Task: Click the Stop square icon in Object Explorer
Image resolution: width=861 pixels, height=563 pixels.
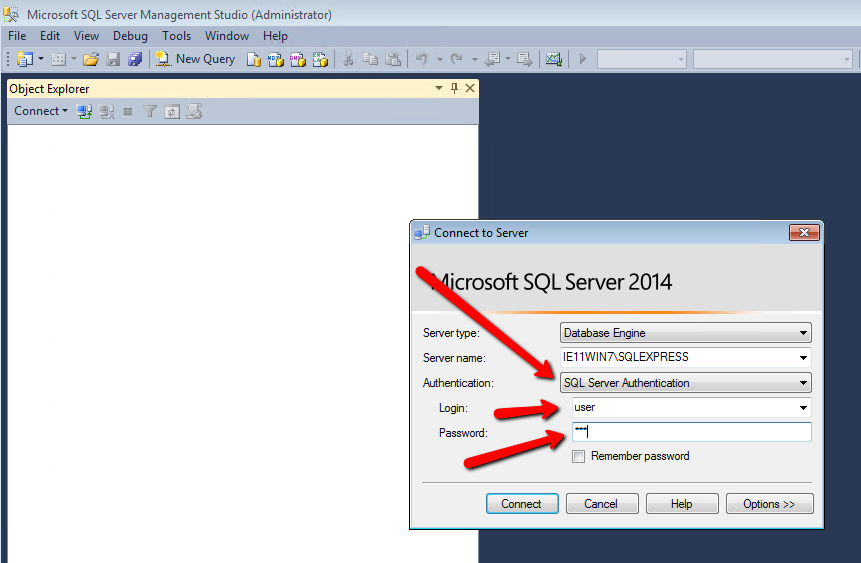Action: pyautogui.click(x=128, y=112)
